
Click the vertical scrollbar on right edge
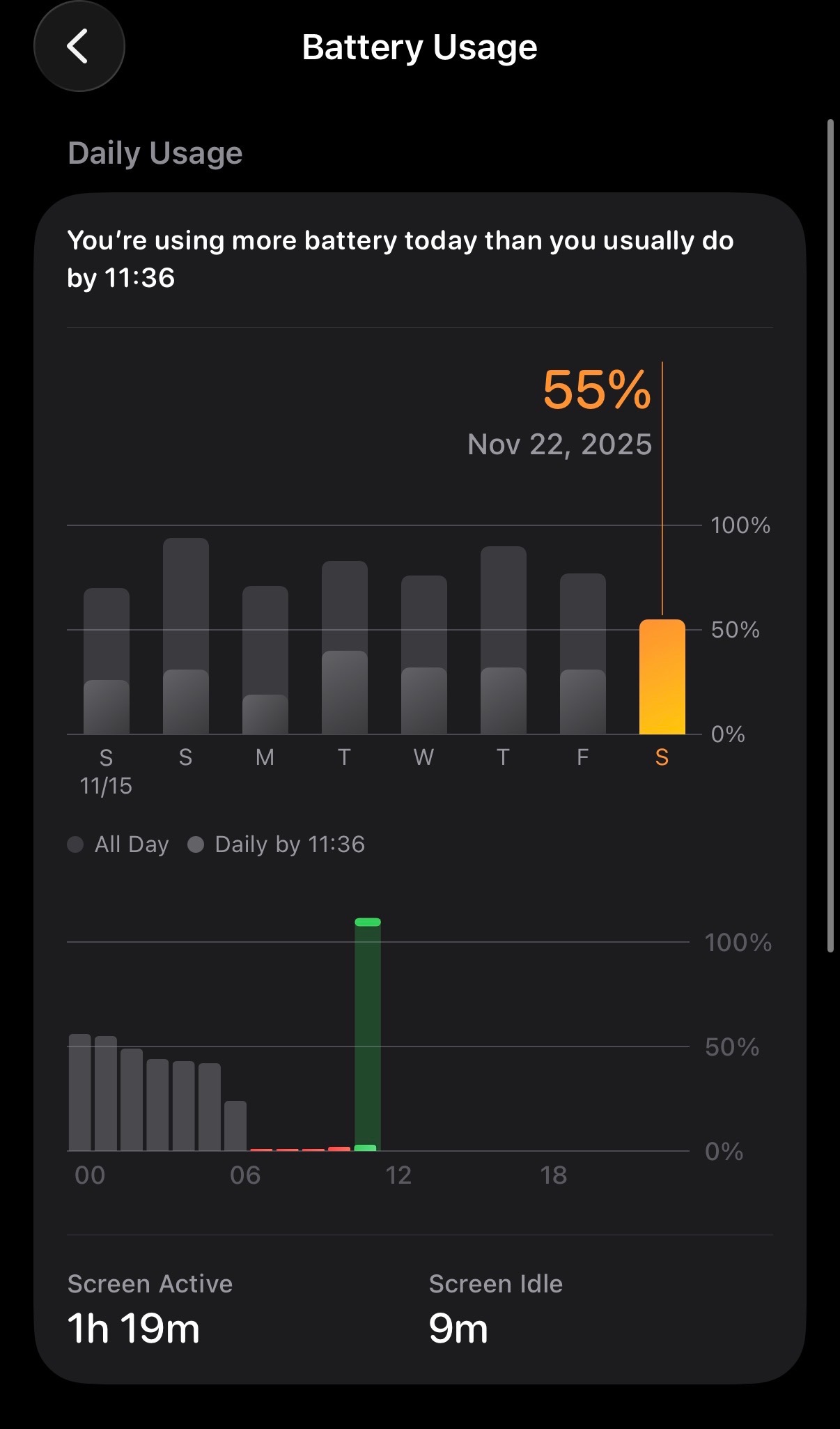pyautogui.click(x=830, y=535)
